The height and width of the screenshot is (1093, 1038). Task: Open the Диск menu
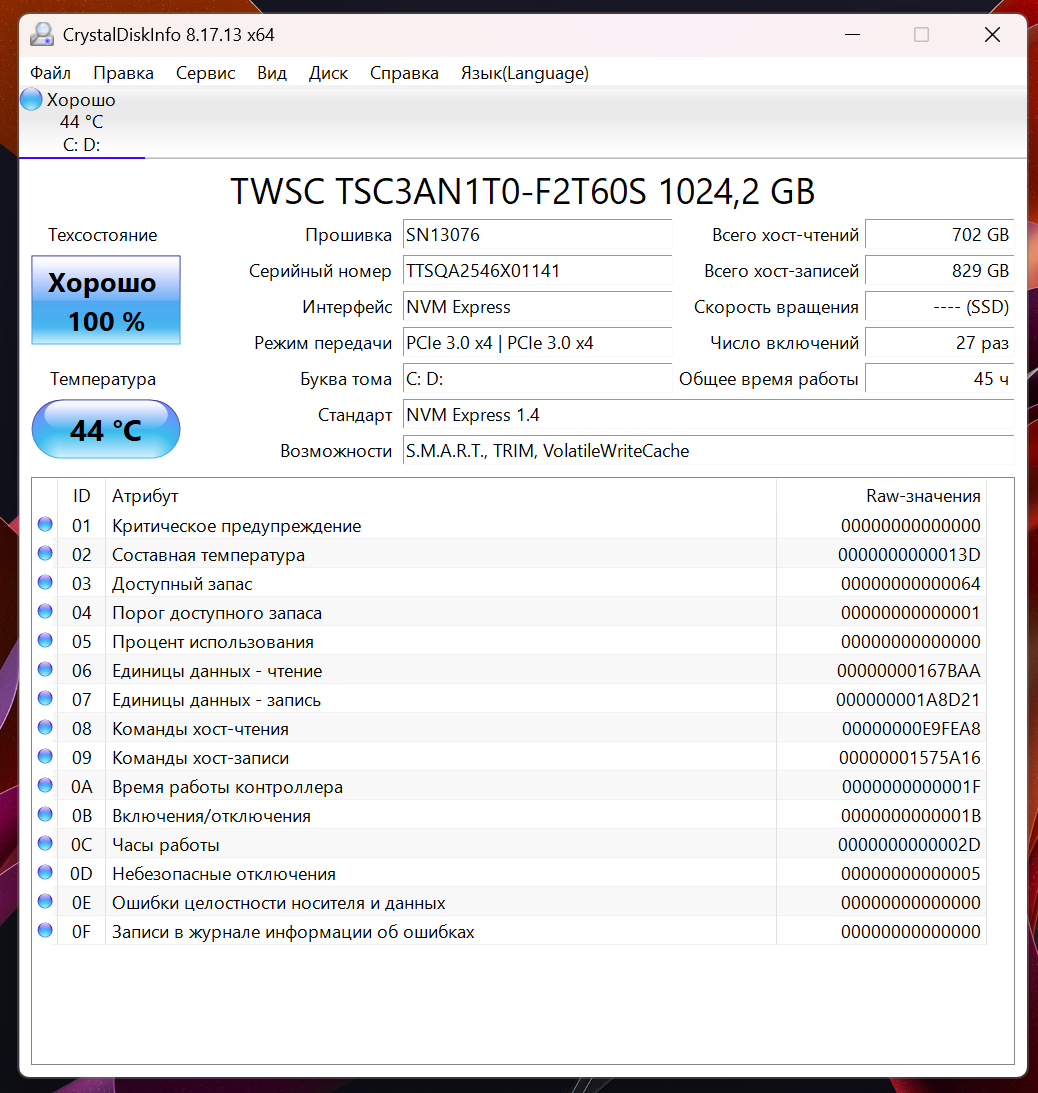328,73
